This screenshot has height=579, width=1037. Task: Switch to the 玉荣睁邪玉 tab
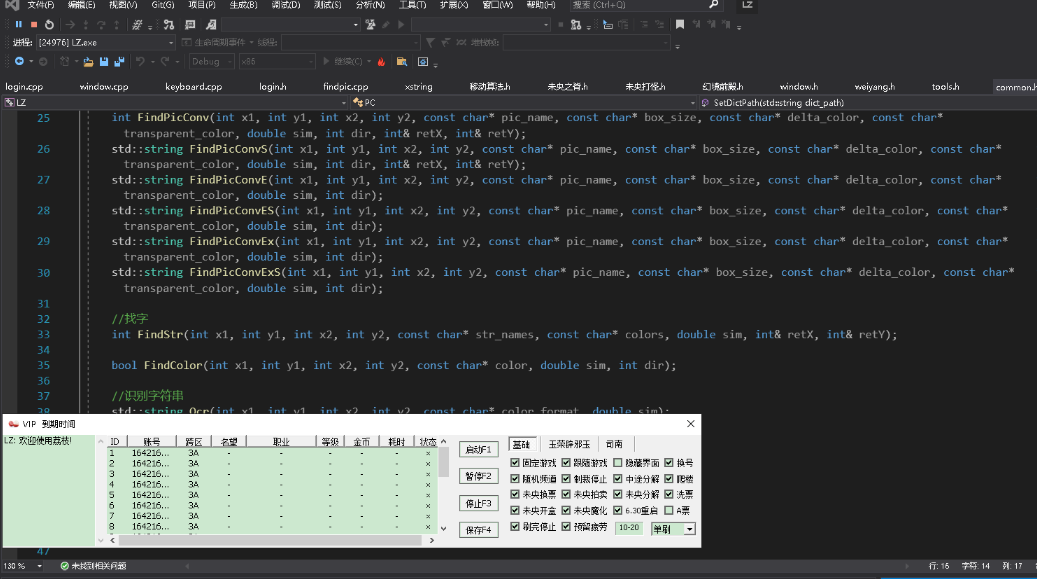tap(569, 444)
